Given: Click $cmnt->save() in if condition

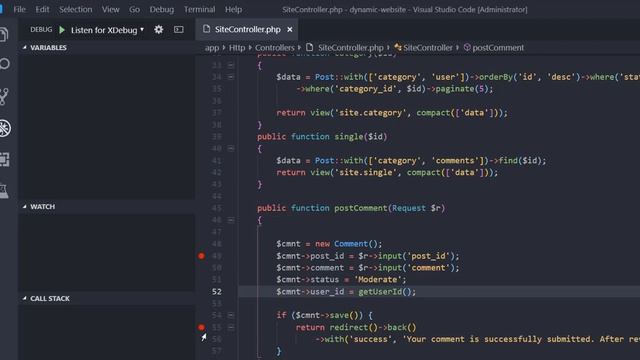Looking at the screenshot, I should coord(329,315).
